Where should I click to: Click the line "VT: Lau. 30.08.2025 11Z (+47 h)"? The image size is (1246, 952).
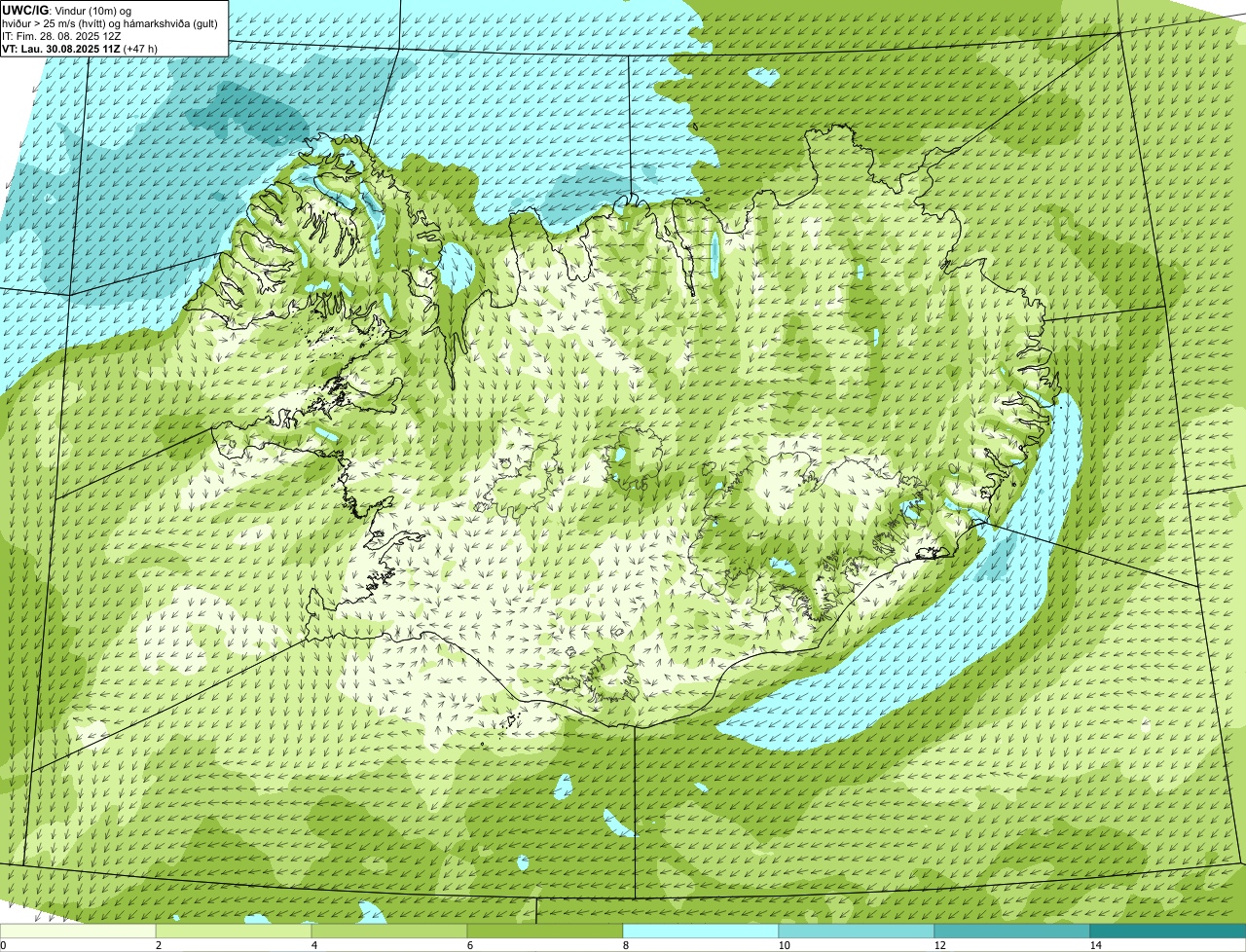pos(78,48)
